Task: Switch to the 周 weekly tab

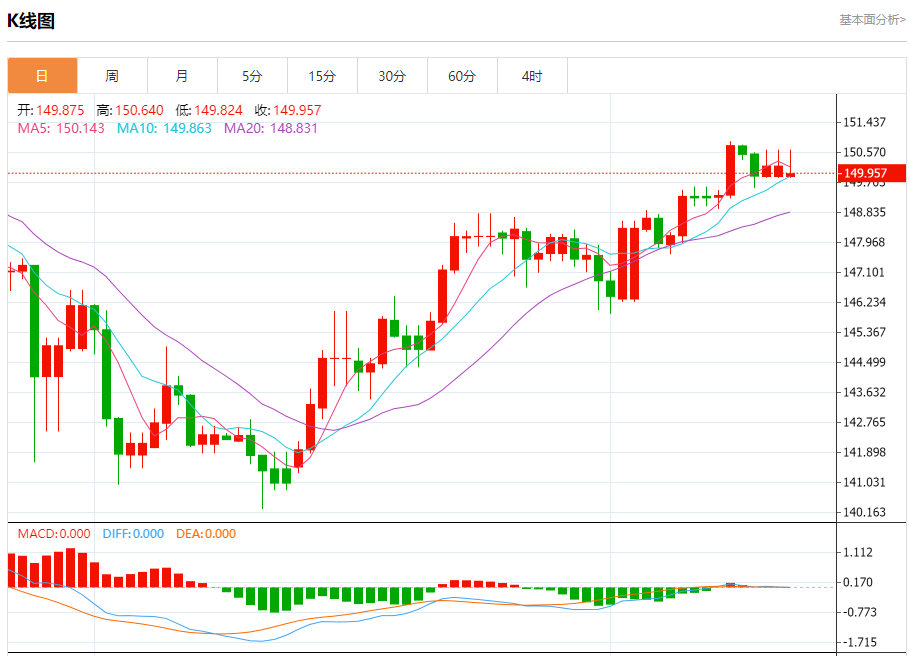Action: 113,75
